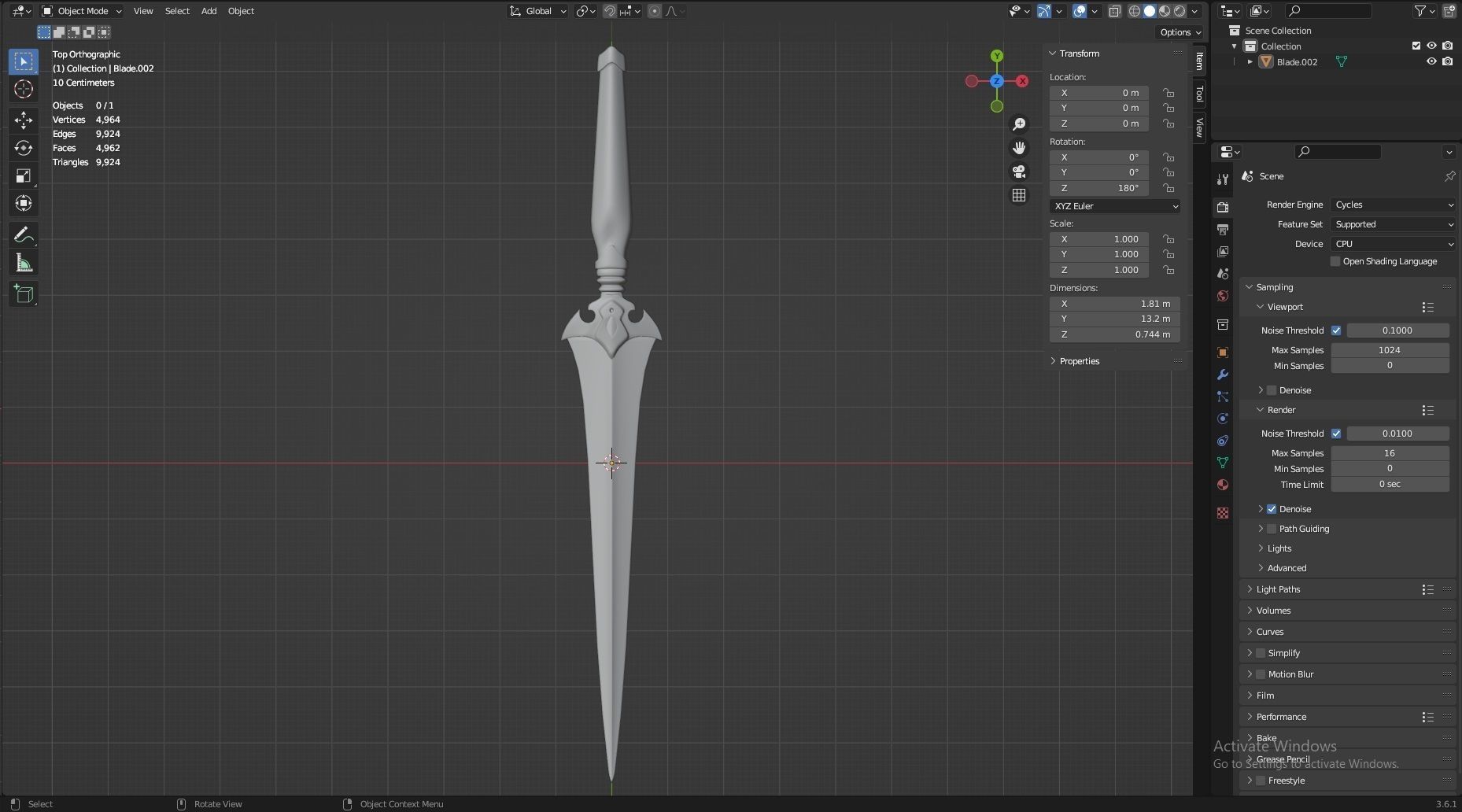Viewport: 1462px width, 812px height.
Task: Click the Options button
Action: (x=1178, y=31)
